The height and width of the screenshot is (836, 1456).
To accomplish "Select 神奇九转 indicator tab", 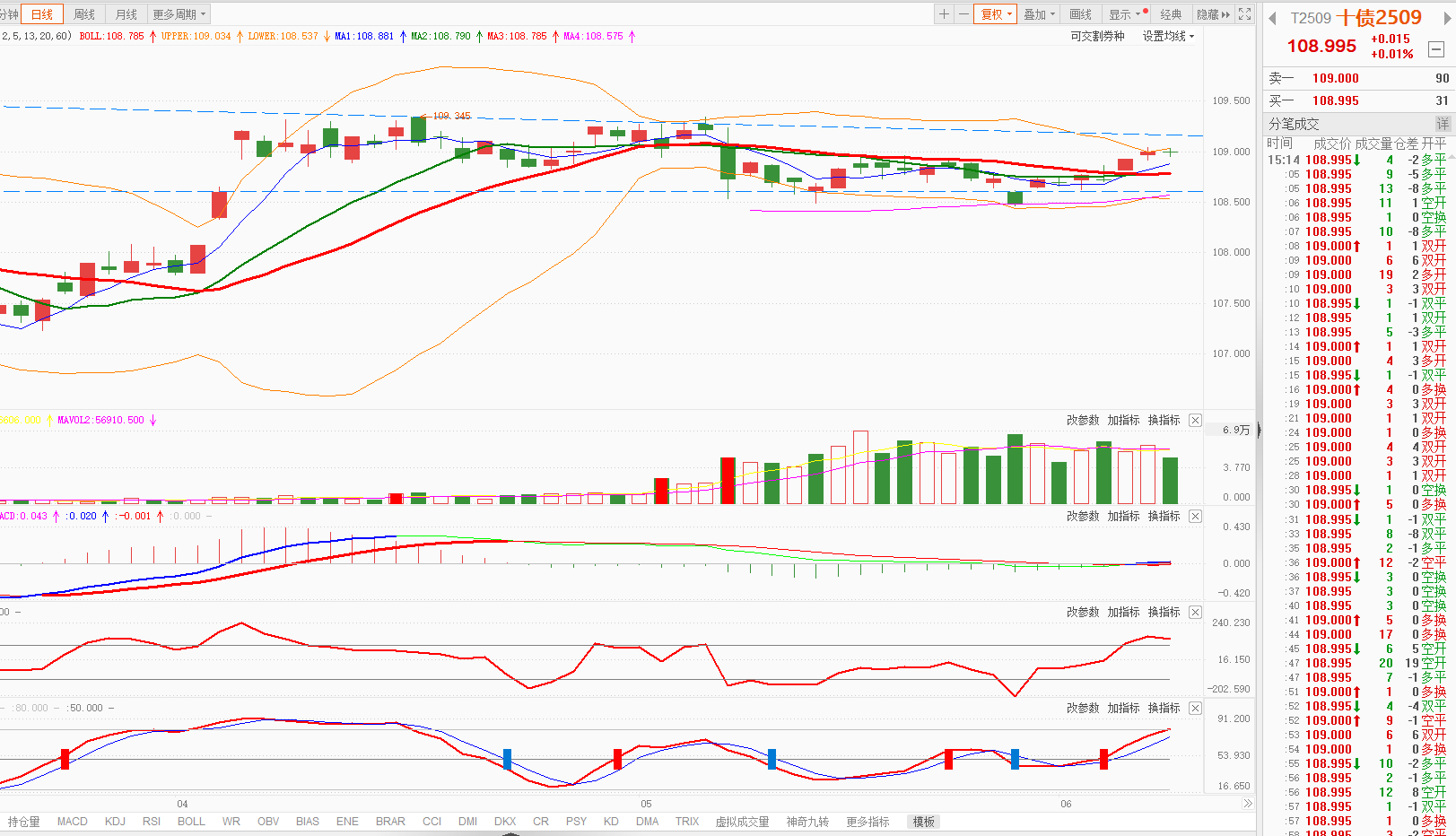I will [x=807, y=821].
